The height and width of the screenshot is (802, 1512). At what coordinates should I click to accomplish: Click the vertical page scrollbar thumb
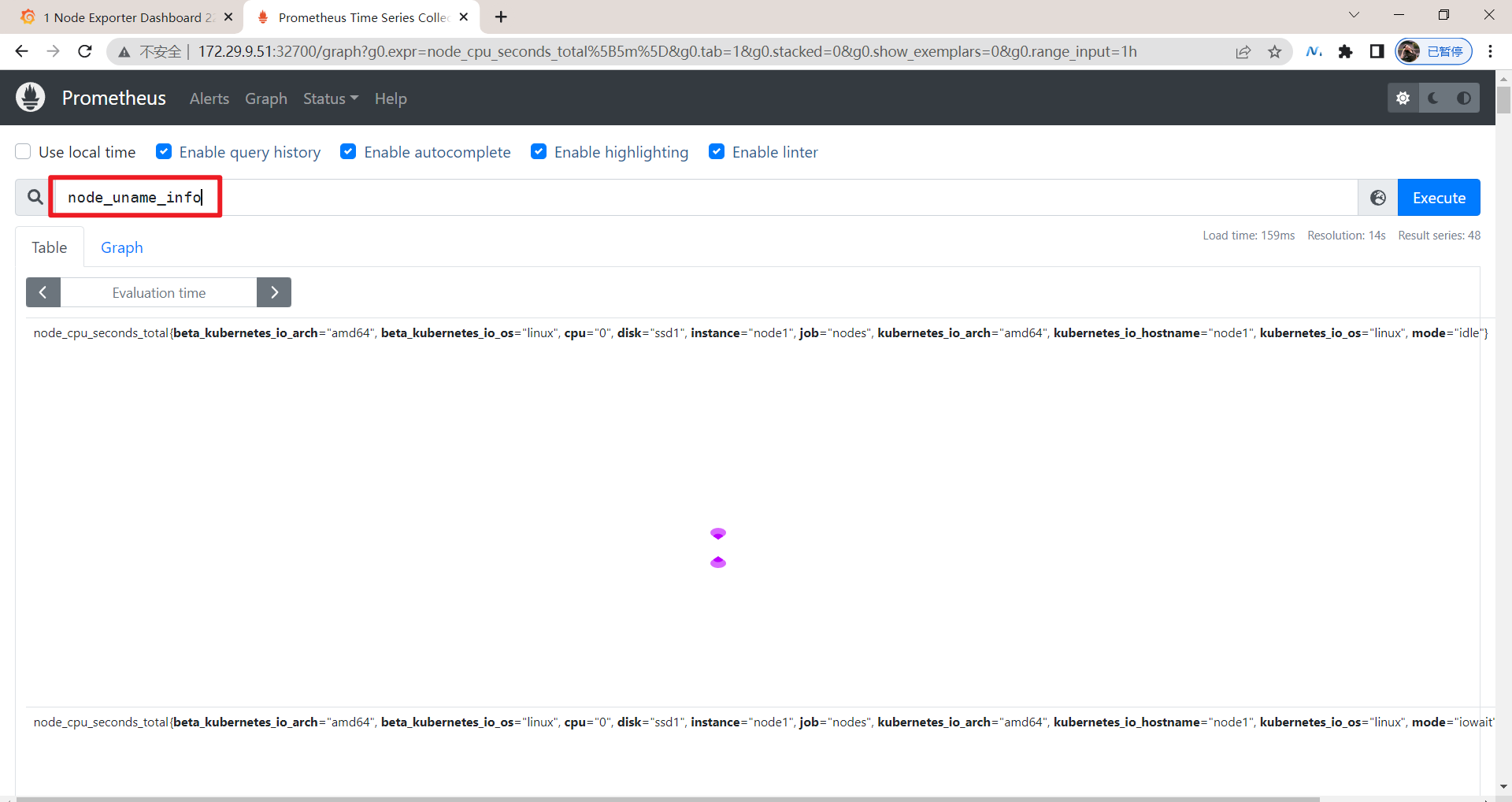[1503, 101]
